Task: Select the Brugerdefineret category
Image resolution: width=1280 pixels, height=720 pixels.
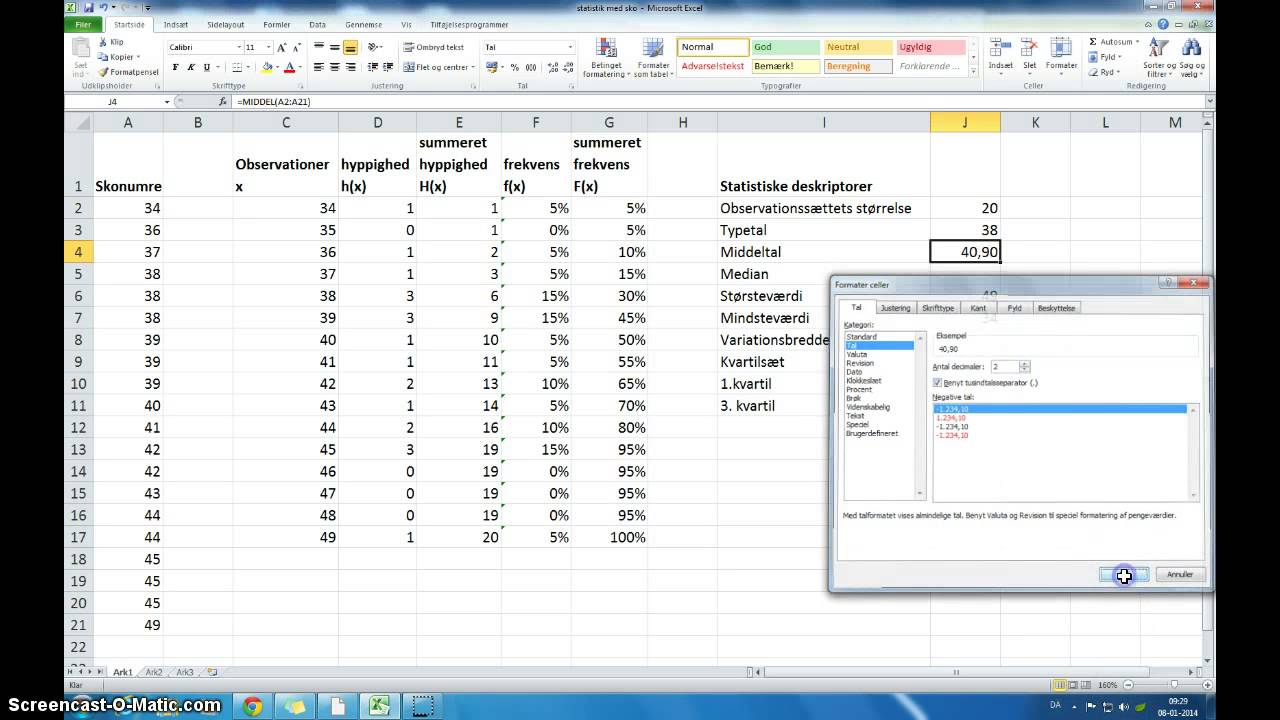Action: 872,433
